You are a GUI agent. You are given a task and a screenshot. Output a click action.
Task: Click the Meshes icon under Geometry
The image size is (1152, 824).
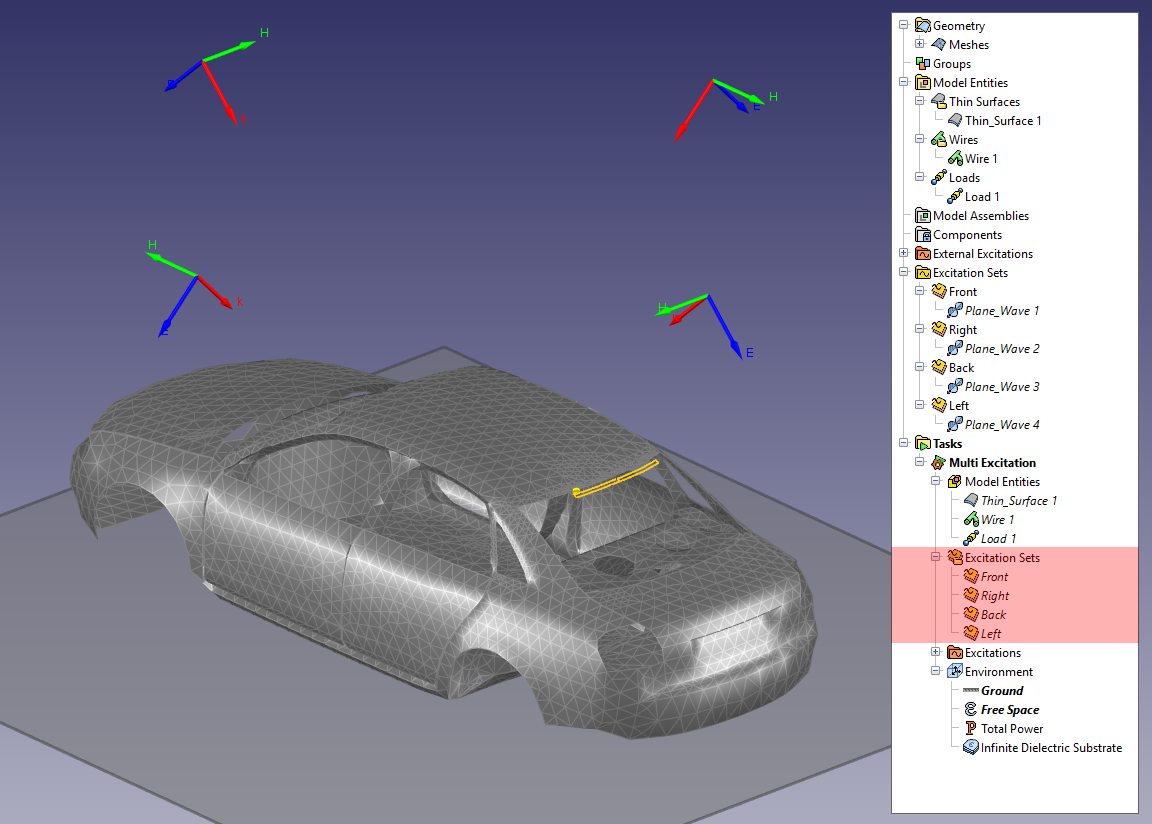pyautogui.click(x=938, y=45)
